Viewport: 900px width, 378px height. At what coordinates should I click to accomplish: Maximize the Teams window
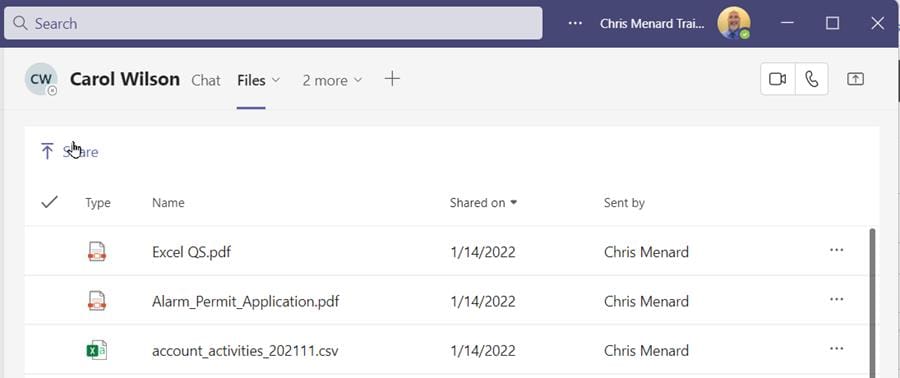(x=832, y=23)
